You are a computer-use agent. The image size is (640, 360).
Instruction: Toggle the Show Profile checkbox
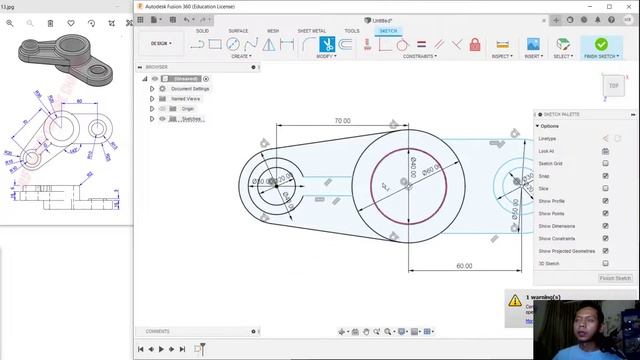tap(606, 201)
